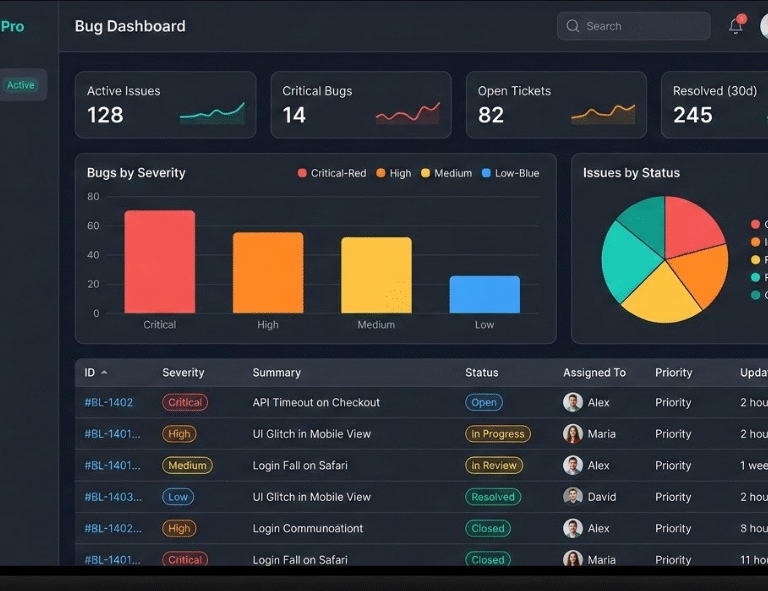Open the In Progress status badge
Viewport: 768px width, 591px height.
pyautogui.click(x=498, y=434)
